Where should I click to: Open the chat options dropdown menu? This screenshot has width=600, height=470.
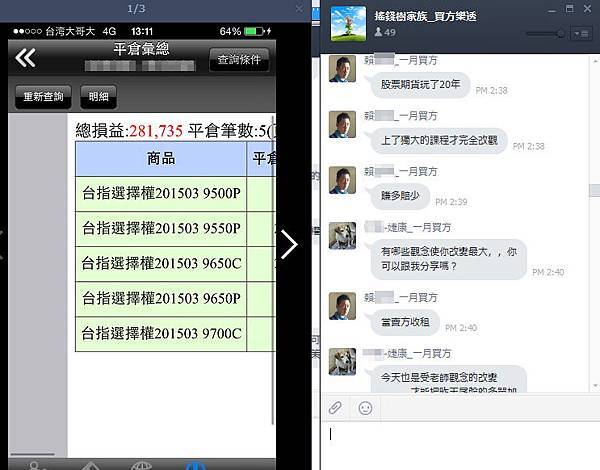581,34
